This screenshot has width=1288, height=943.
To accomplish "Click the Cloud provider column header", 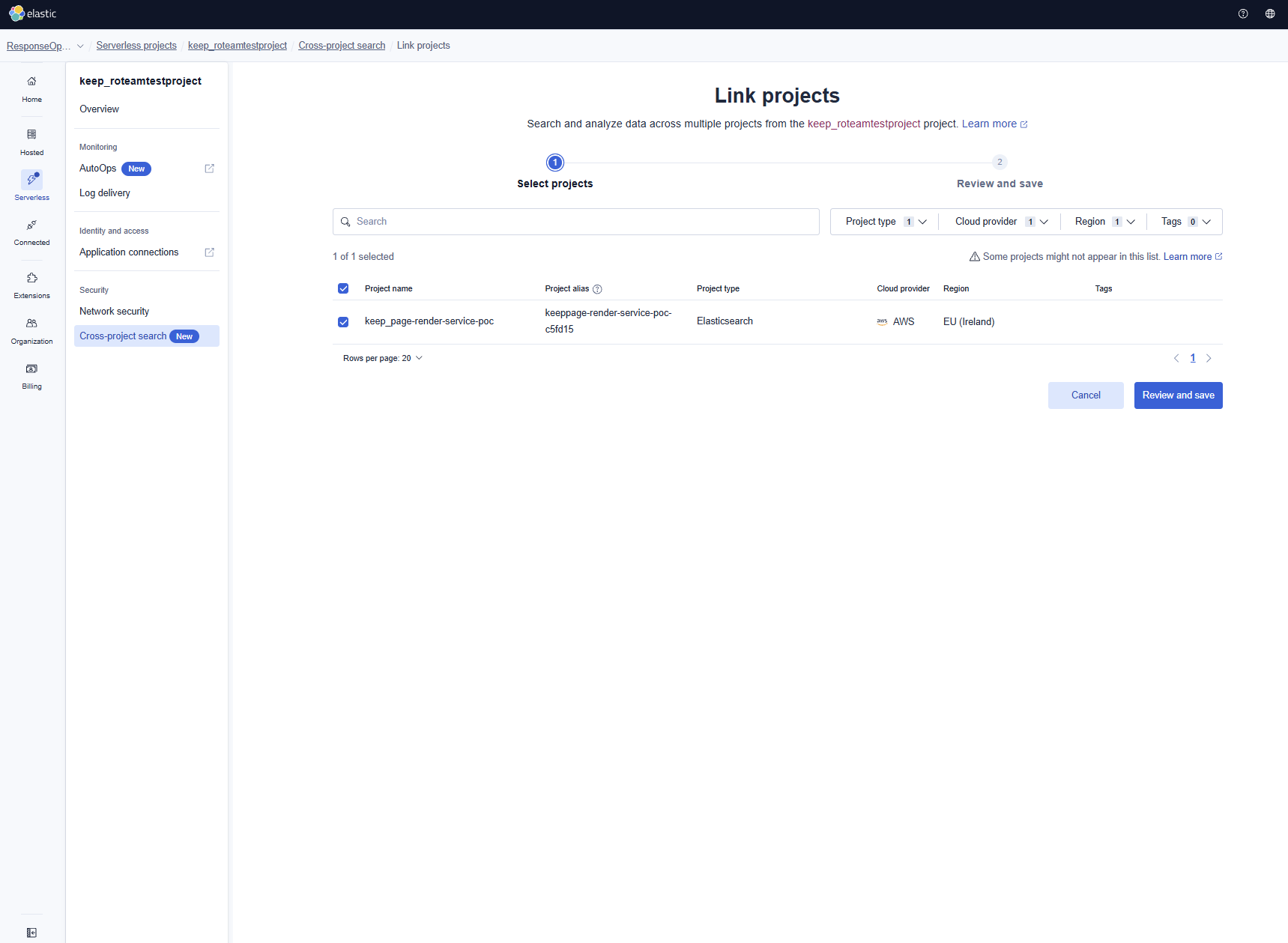I will click(903, 289).
